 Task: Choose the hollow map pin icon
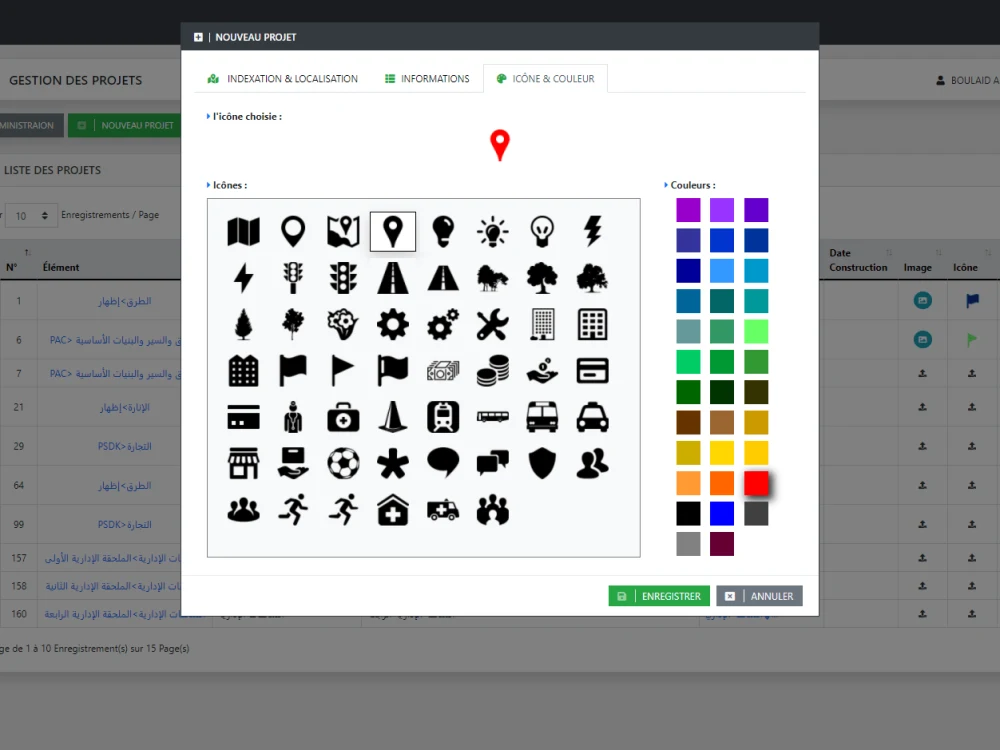click(293, 232)
